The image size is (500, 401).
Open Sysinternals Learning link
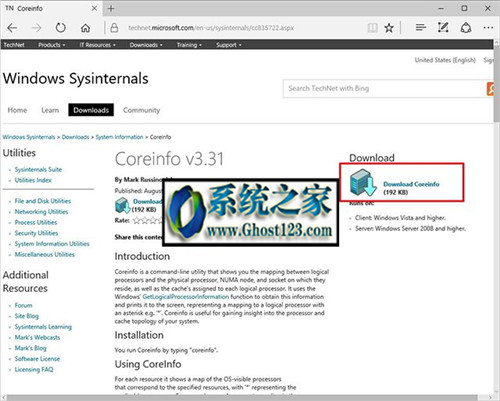[43, 327]
